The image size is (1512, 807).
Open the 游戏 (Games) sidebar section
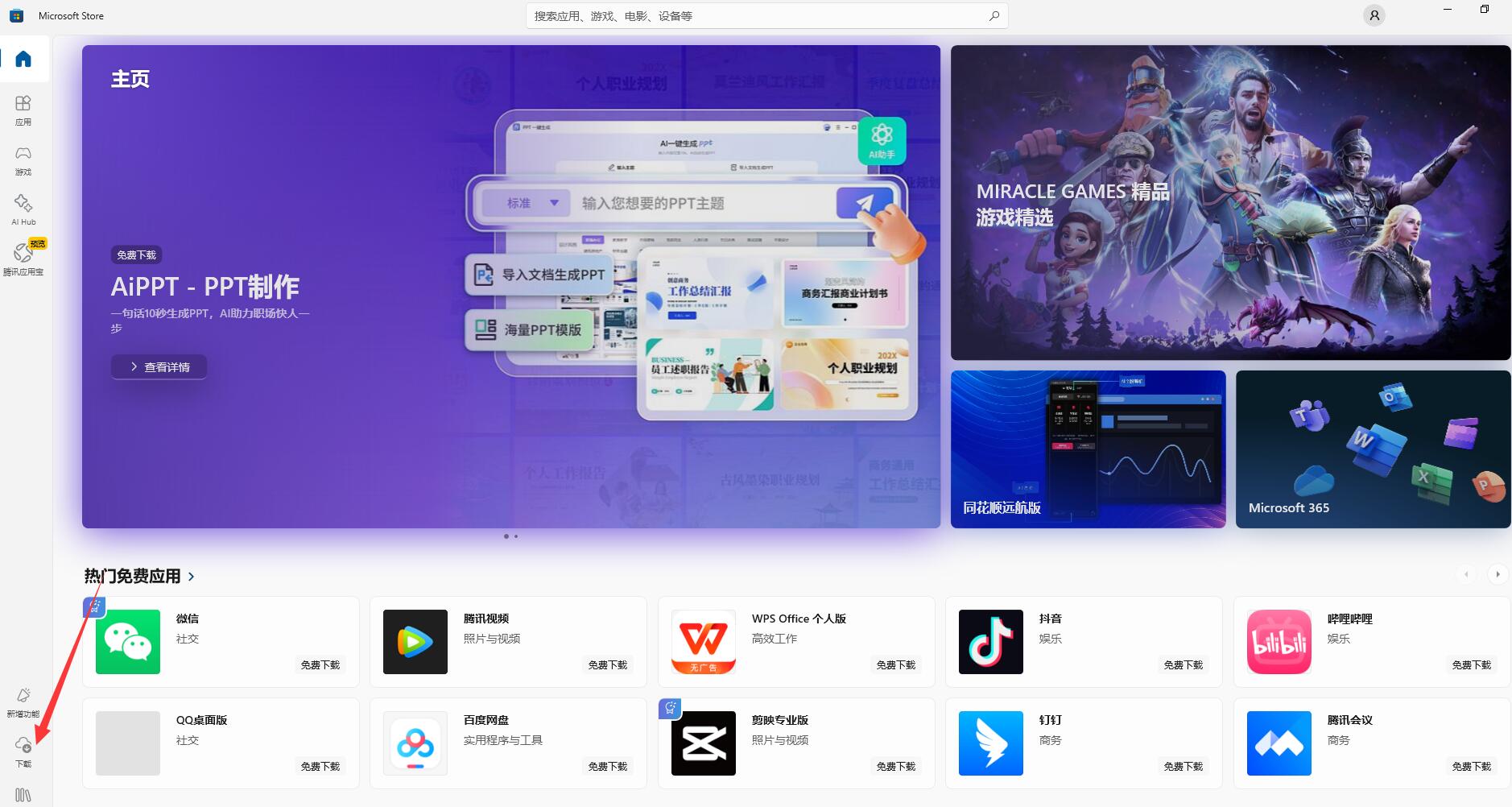(23, 160)
